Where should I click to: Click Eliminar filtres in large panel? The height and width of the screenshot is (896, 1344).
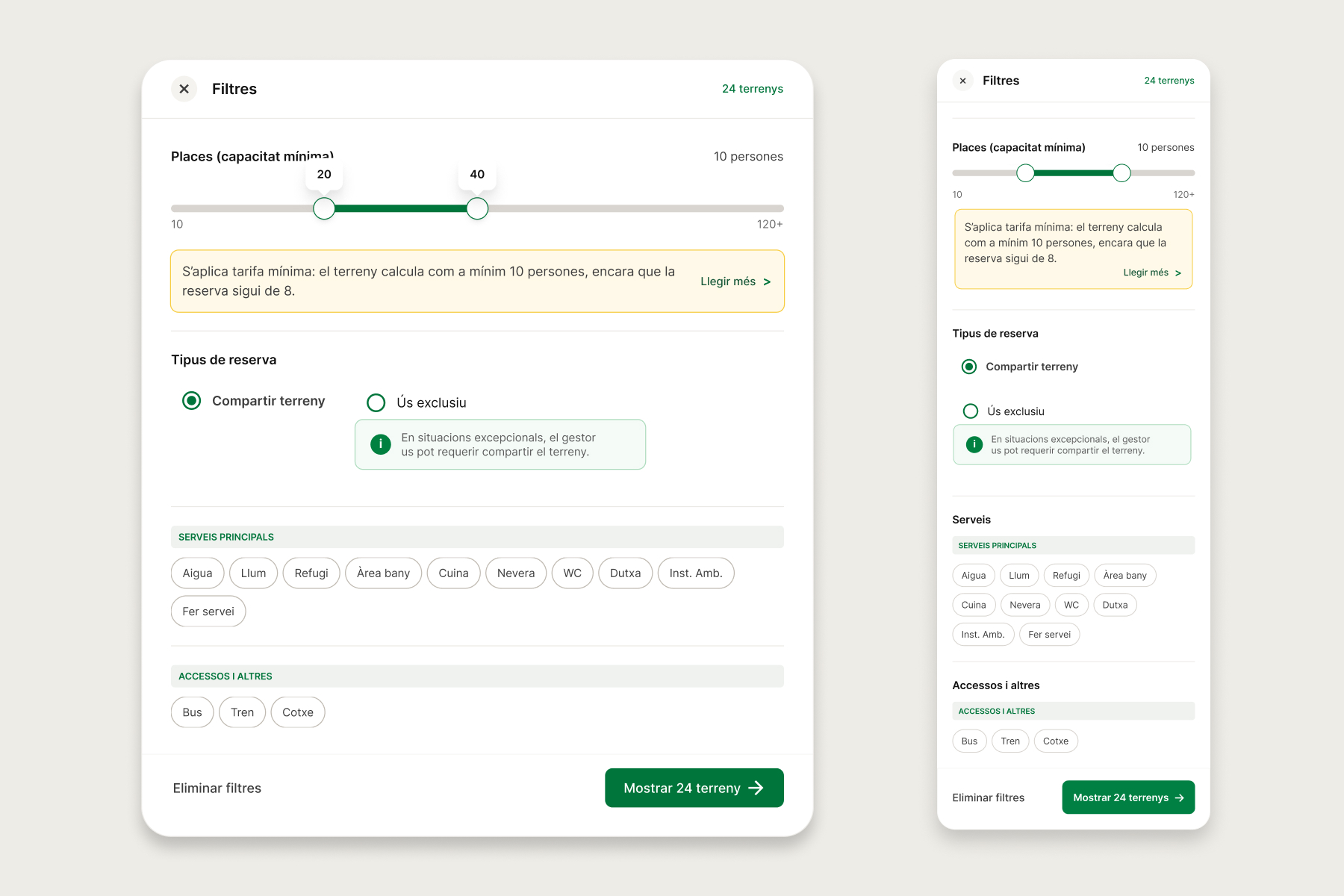217,788
